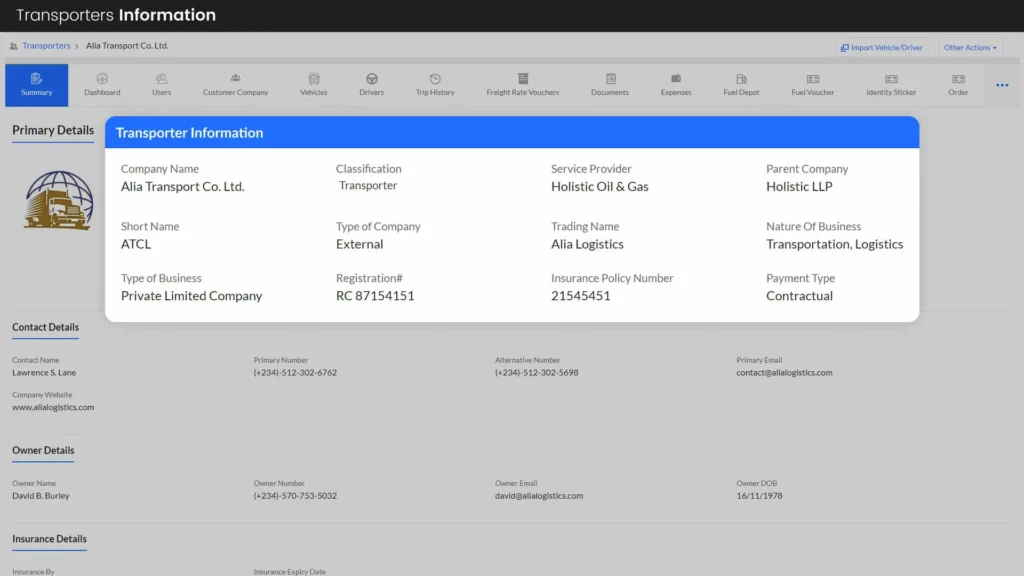Viewport: 1024px width, 576px height.
Task: Navigate to Transporters breadcrumb link
Action: click(x=46, y=46)
